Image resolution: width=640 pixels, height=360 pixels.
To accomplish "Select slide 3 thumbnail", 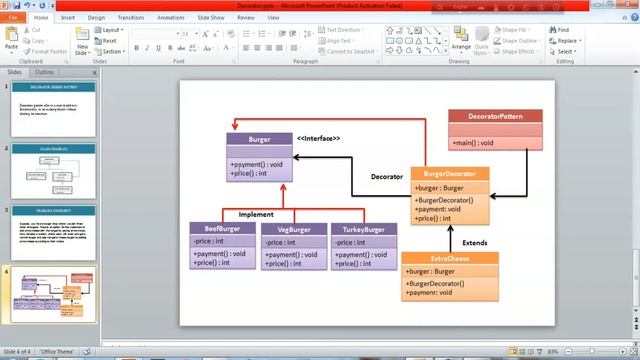I will tap(53, 233).
